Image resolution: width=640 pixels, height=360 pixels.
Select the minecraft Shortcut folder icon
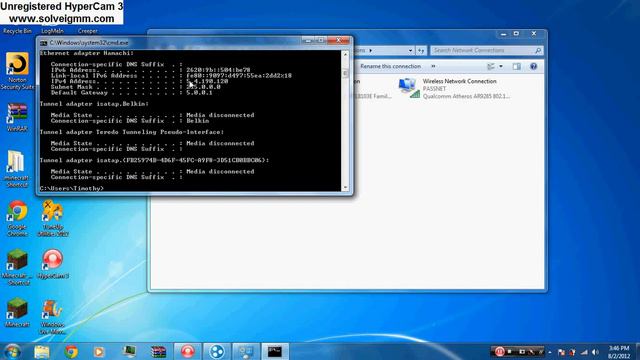click(17, 169)
